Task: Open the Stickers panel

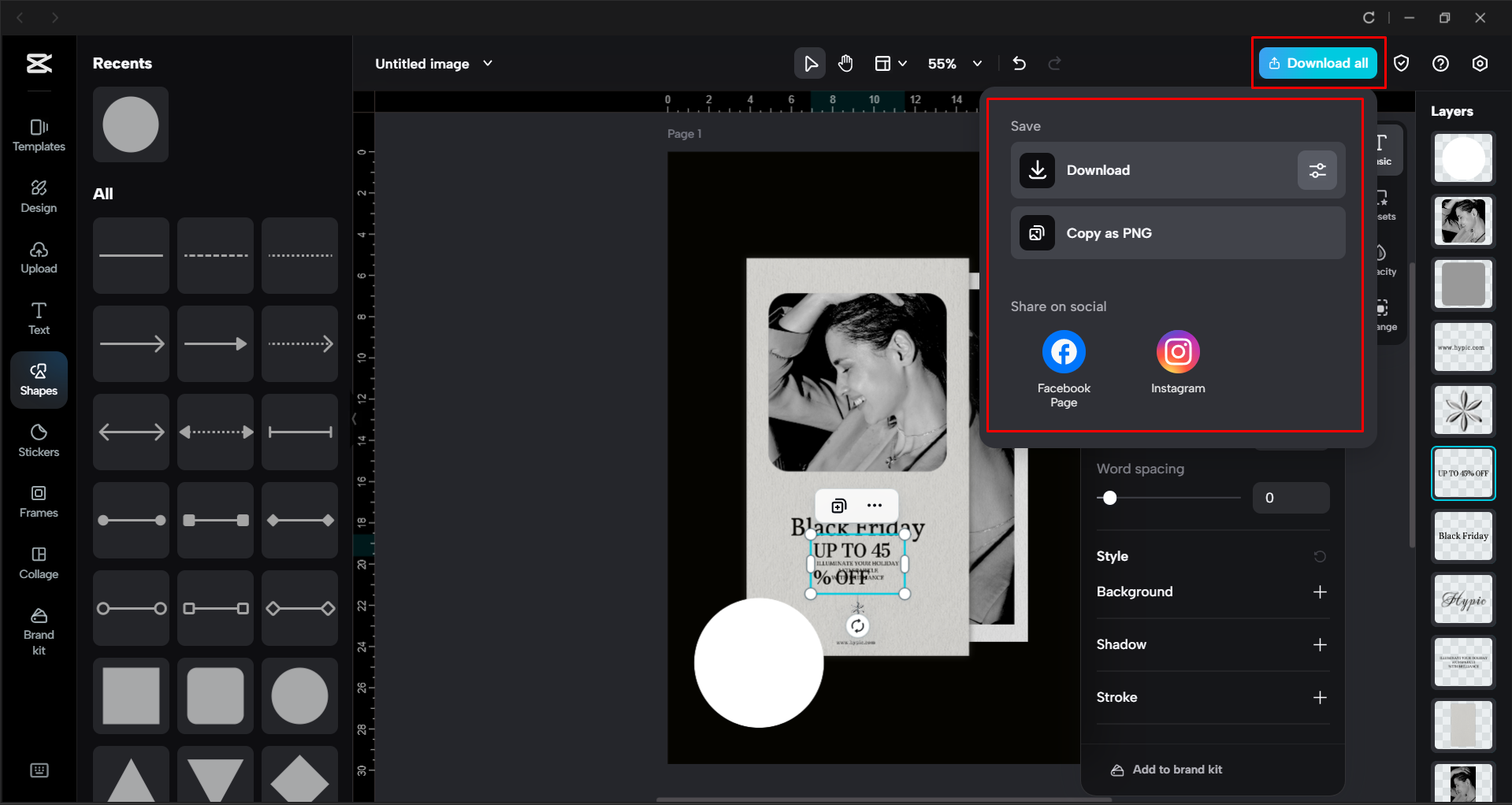Action: 39,440
